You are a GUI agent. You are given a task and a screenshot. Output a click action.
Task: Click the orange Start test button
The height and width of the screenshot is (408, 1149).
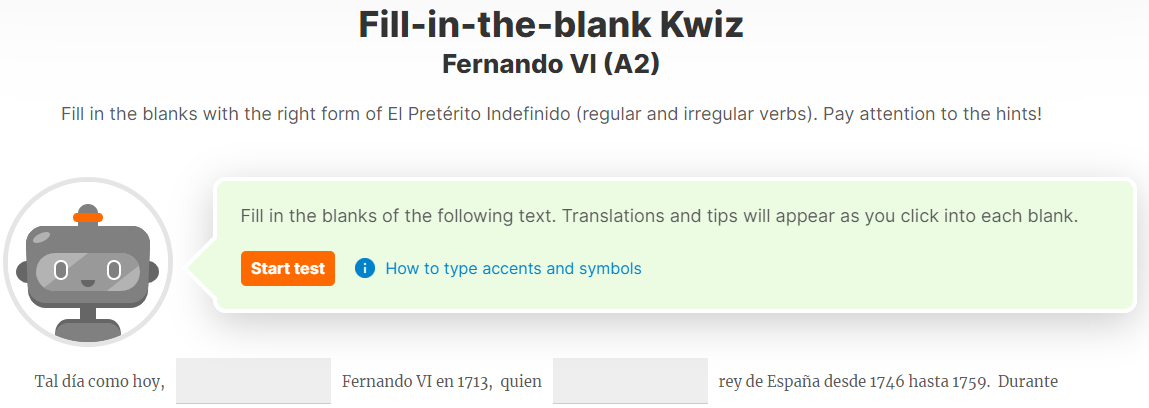click(x=287, y=269)
